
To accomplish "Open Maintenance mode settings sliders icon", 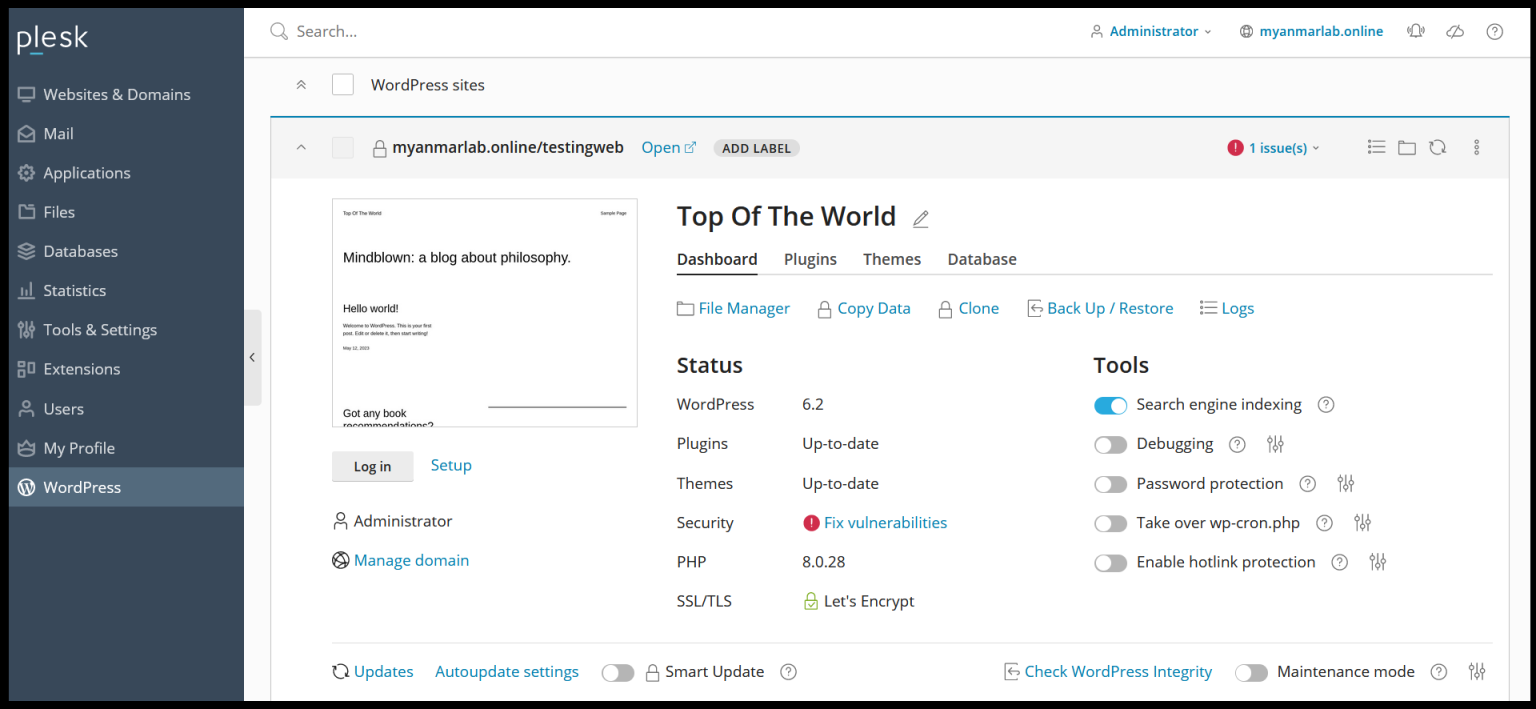I will tap(1477, 672).
